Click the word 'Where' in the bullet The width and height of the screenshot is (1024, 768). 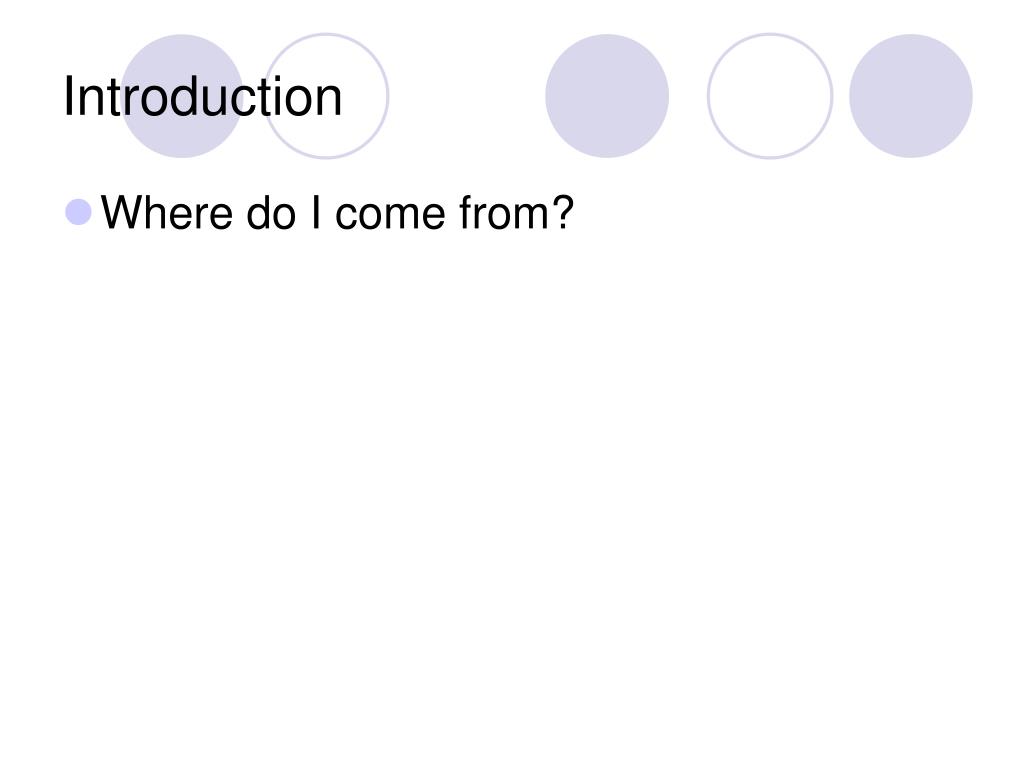tap(167, 213)
